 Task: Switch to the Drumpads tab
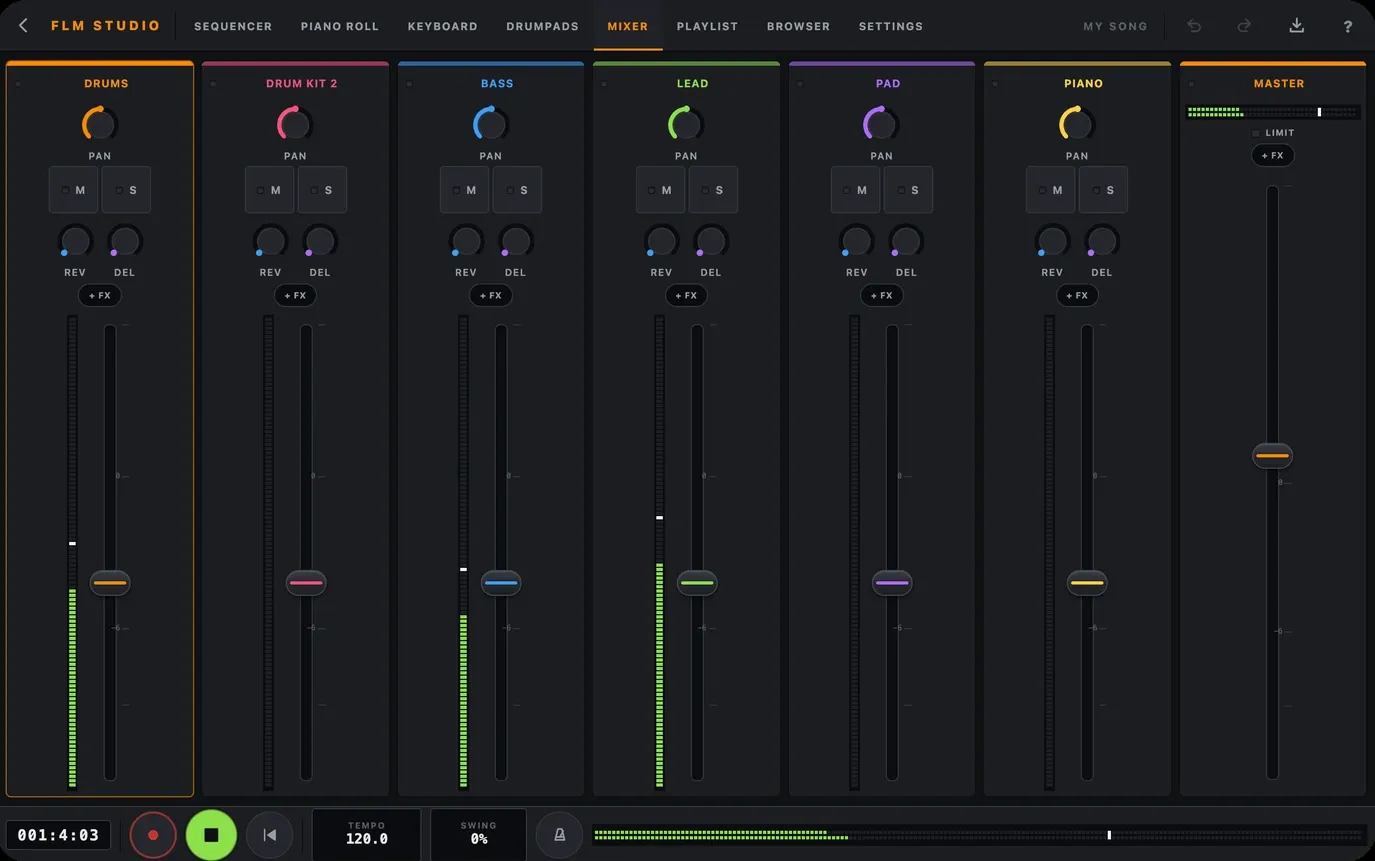point(543,26)
